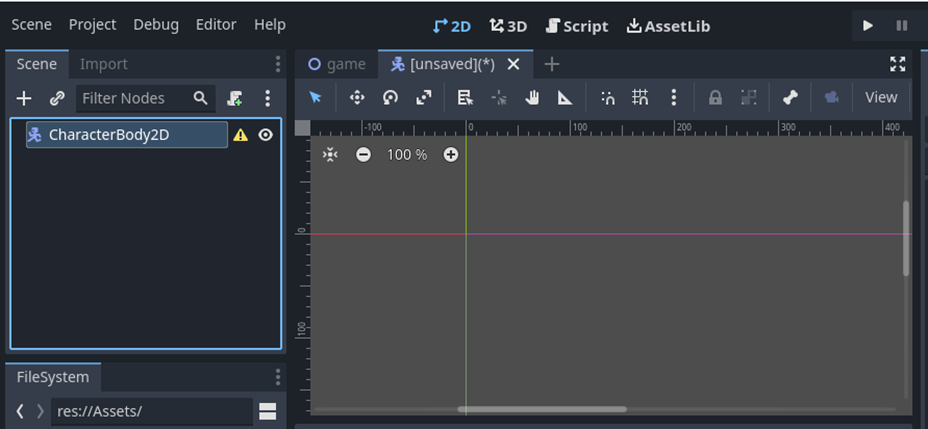Instantiate a child scene with the link icon
This screenshot has height=429, width=928.
[57, 98]
